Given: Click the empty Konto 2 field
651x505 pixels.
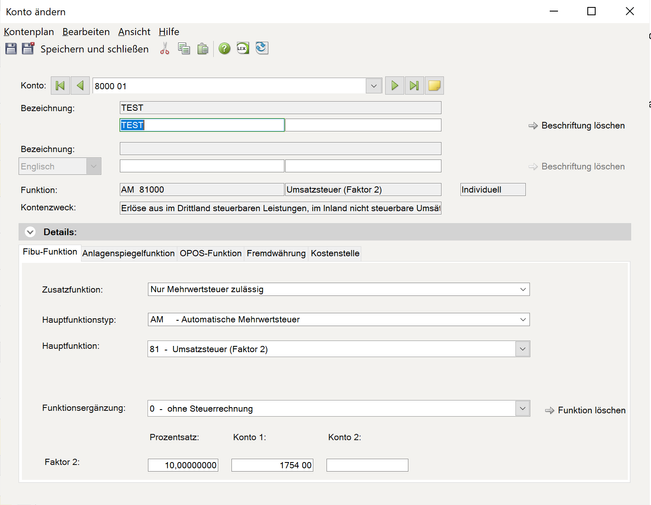Looking at the screenshot, I should tap(367, 465).
